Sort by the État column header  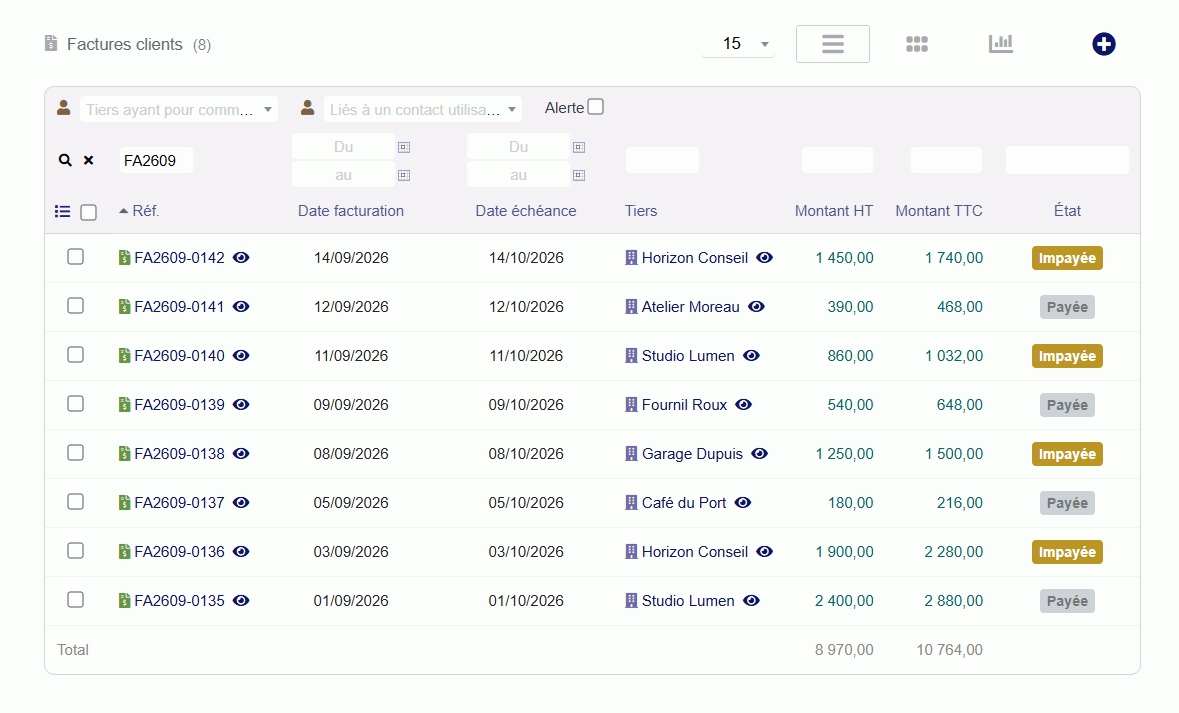click(x=1067, y=211)
